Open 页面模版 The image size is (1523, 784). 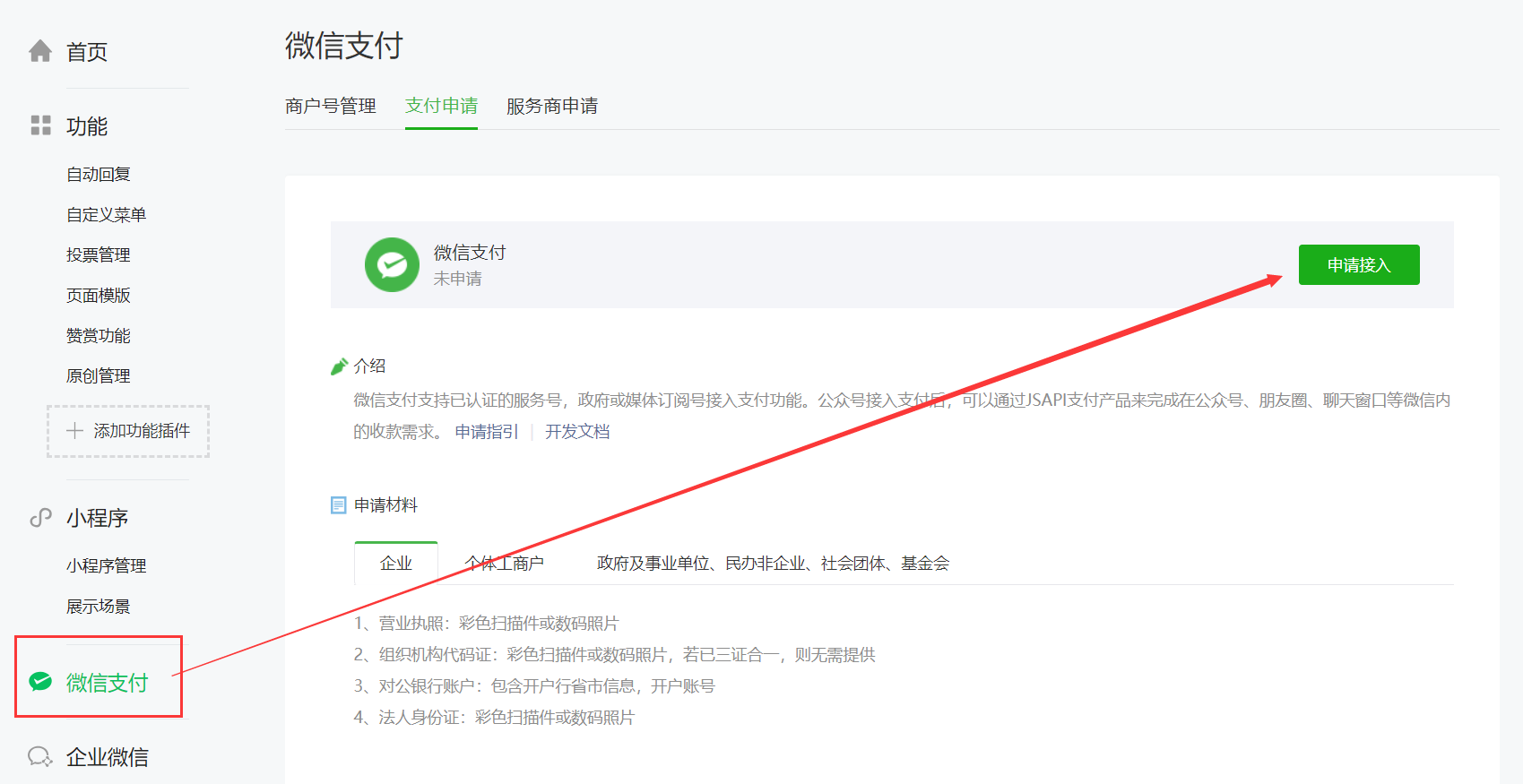tap(99, 296)
